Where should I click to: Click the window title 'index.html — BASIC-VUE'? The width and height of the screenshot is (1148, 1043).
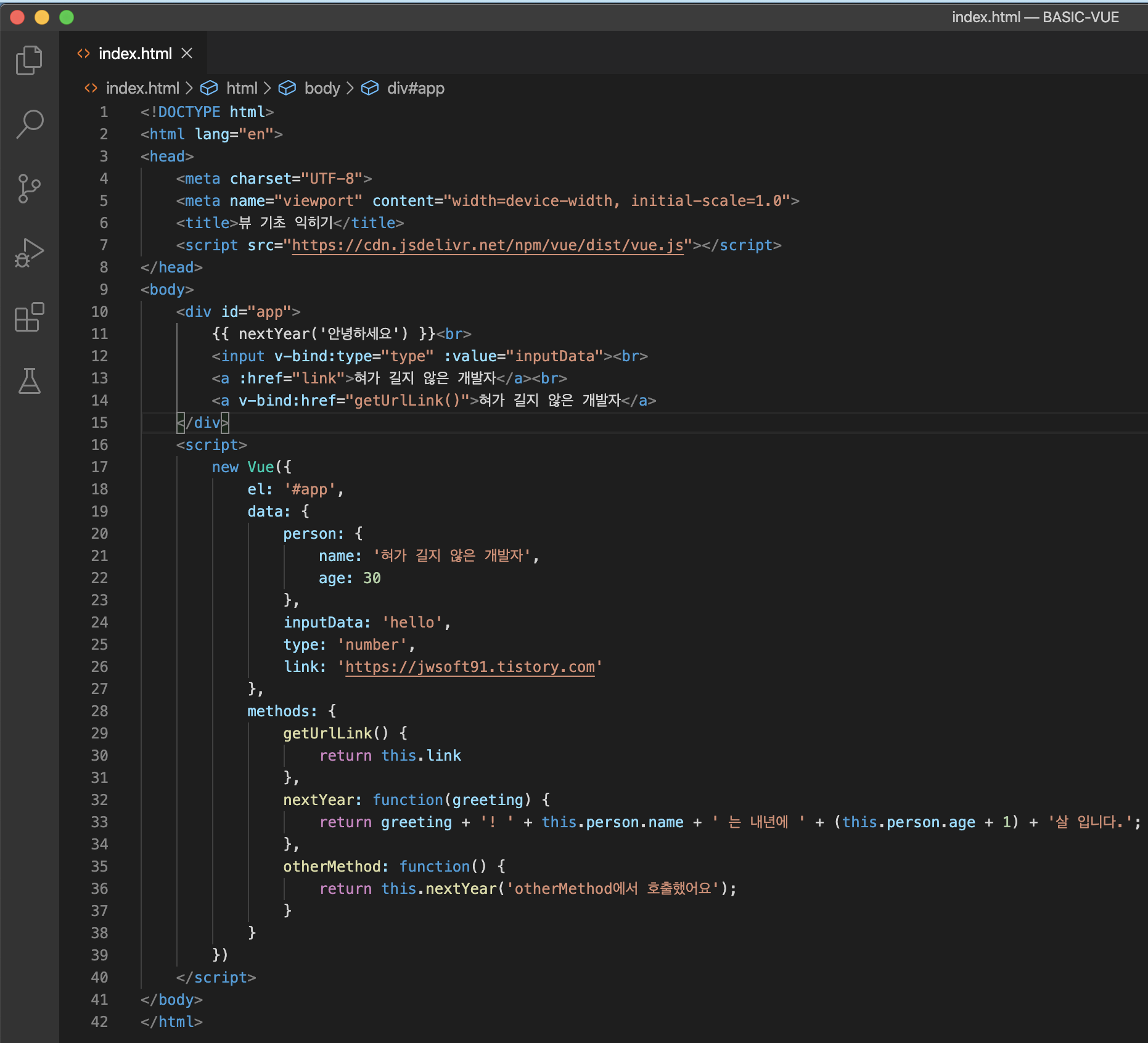tap(1035, 17)
